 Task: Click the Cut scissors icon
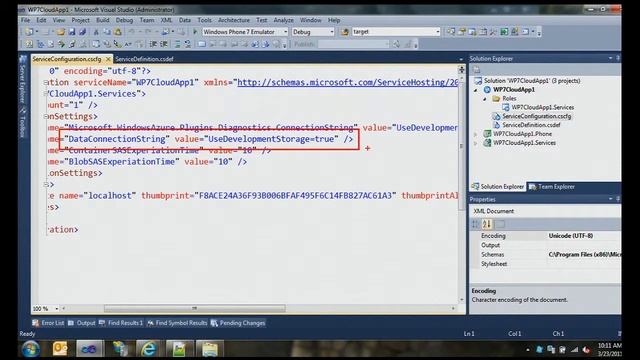pos(96,31)
